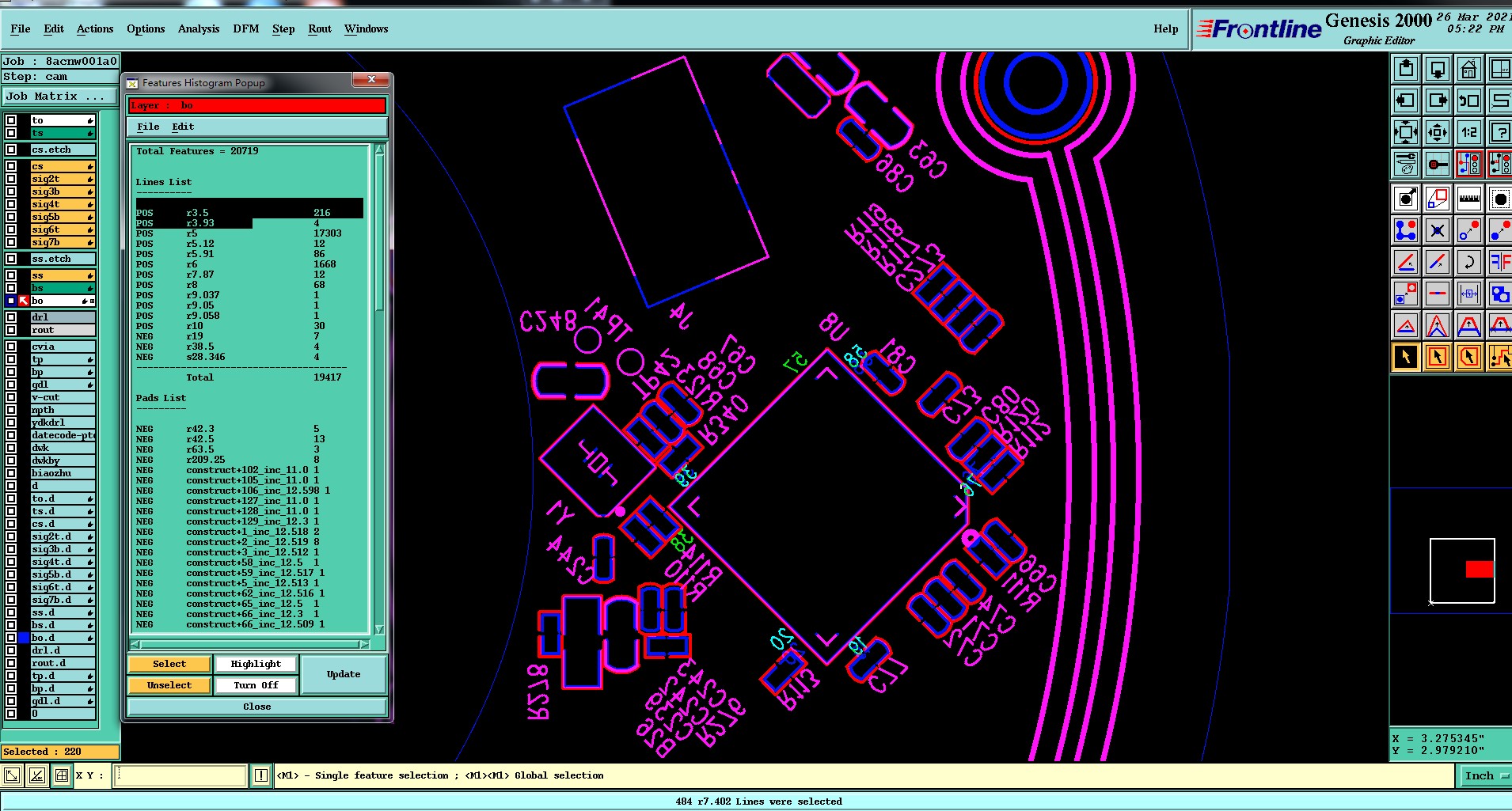
Task: Open the Analysis menu
Action: pos(199,28)
